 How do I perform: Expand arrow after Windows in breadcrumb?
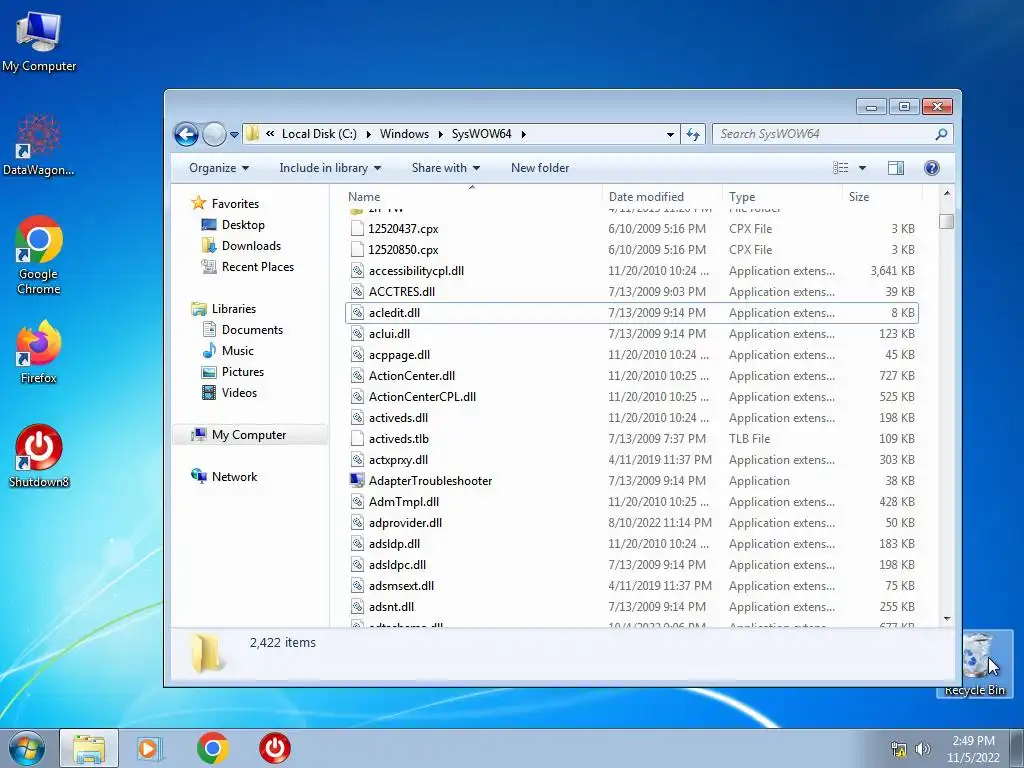[x=440, y=135]
